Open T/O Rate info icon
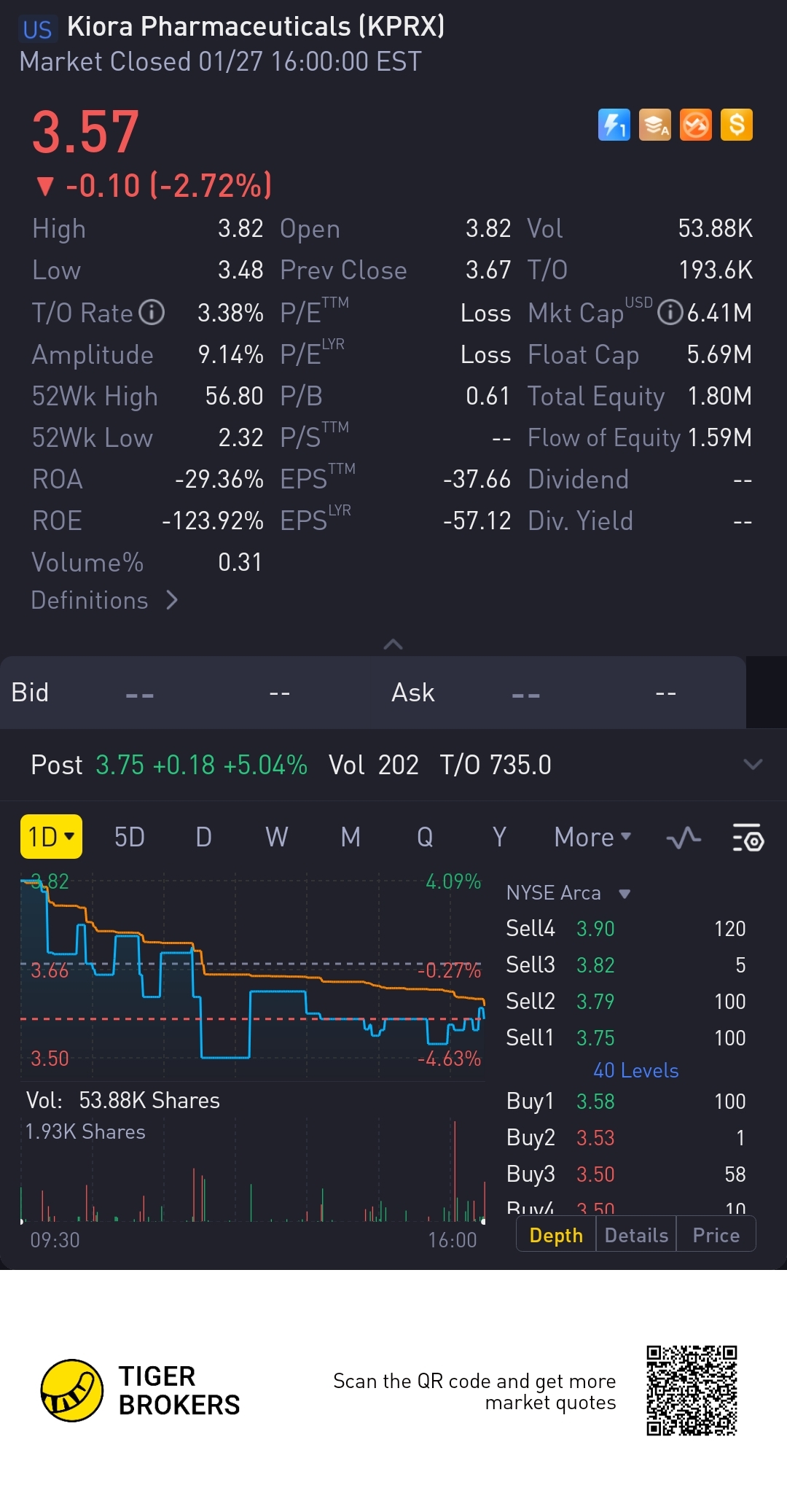Screen dimensions: 787x1512 pyautogui.click(x=152, y=313)
